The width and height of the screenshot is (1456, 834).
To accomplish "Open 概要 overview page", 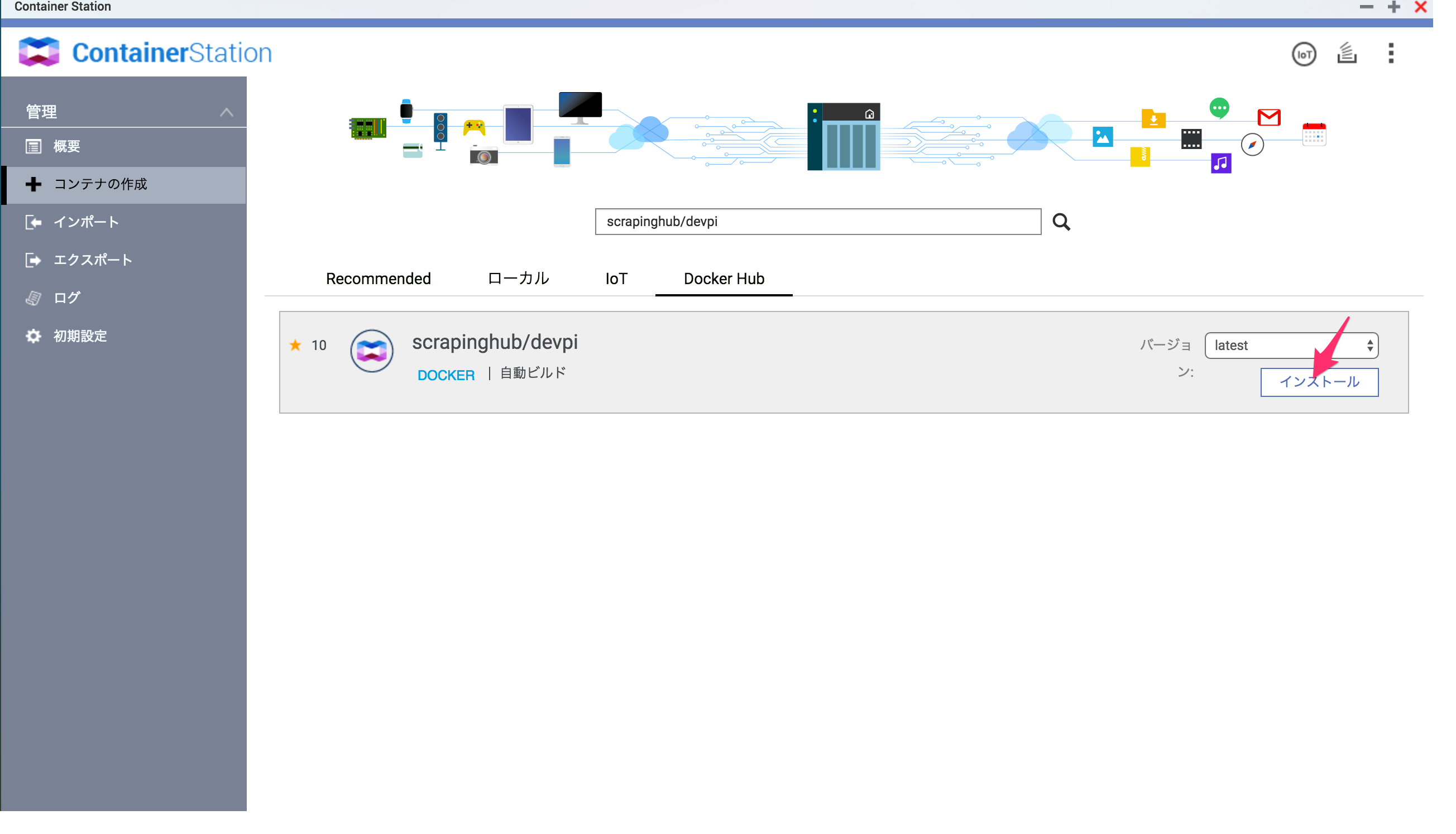I will pos(124,147).
